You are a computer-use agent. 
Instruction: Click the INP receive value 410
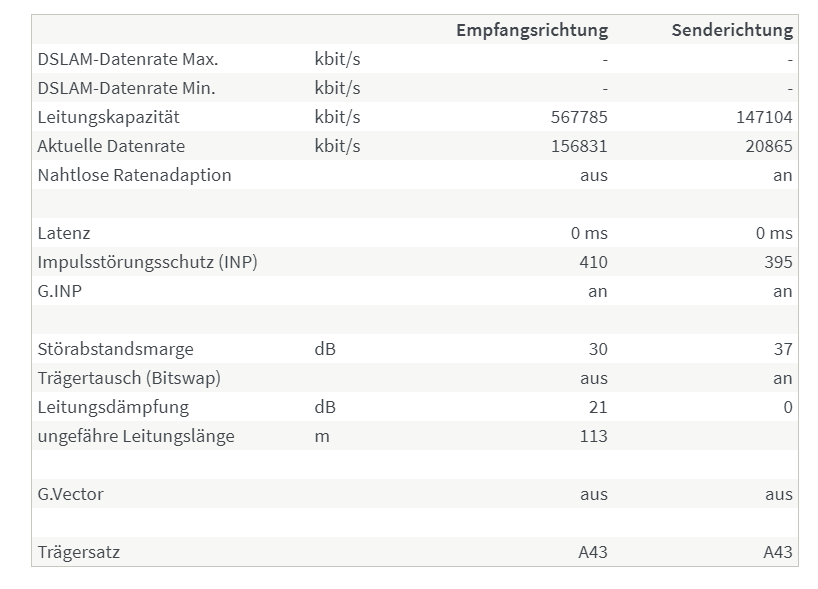pos(593,262)
